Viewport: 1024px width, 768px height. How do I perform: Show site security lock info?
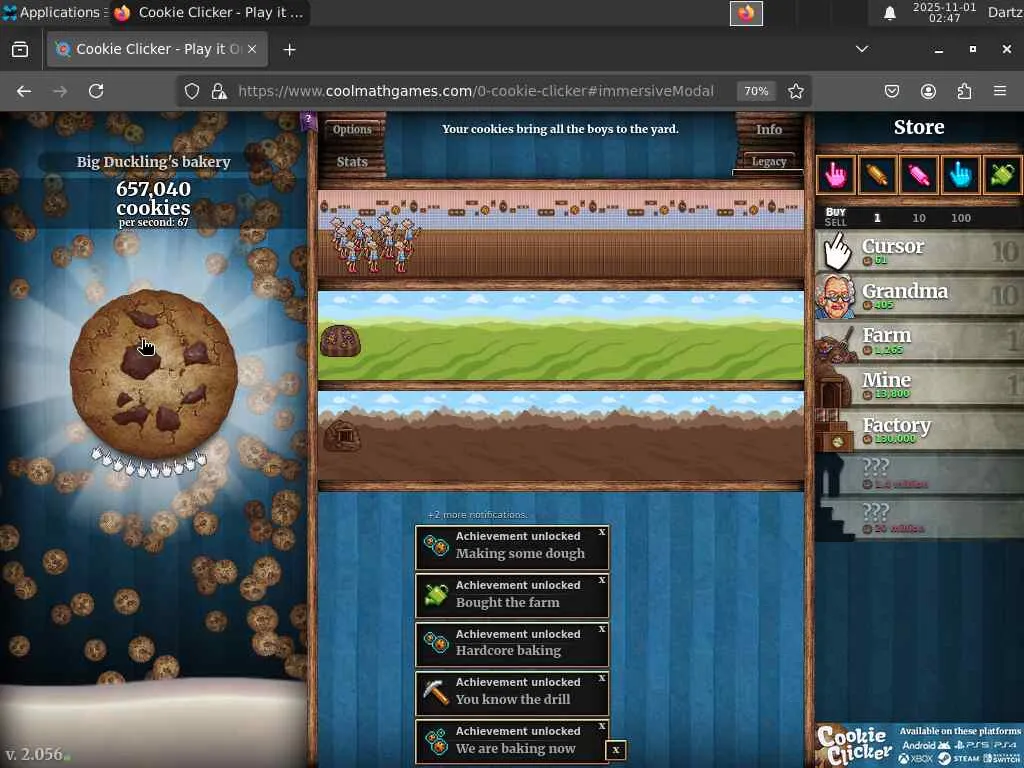point(219,91)
